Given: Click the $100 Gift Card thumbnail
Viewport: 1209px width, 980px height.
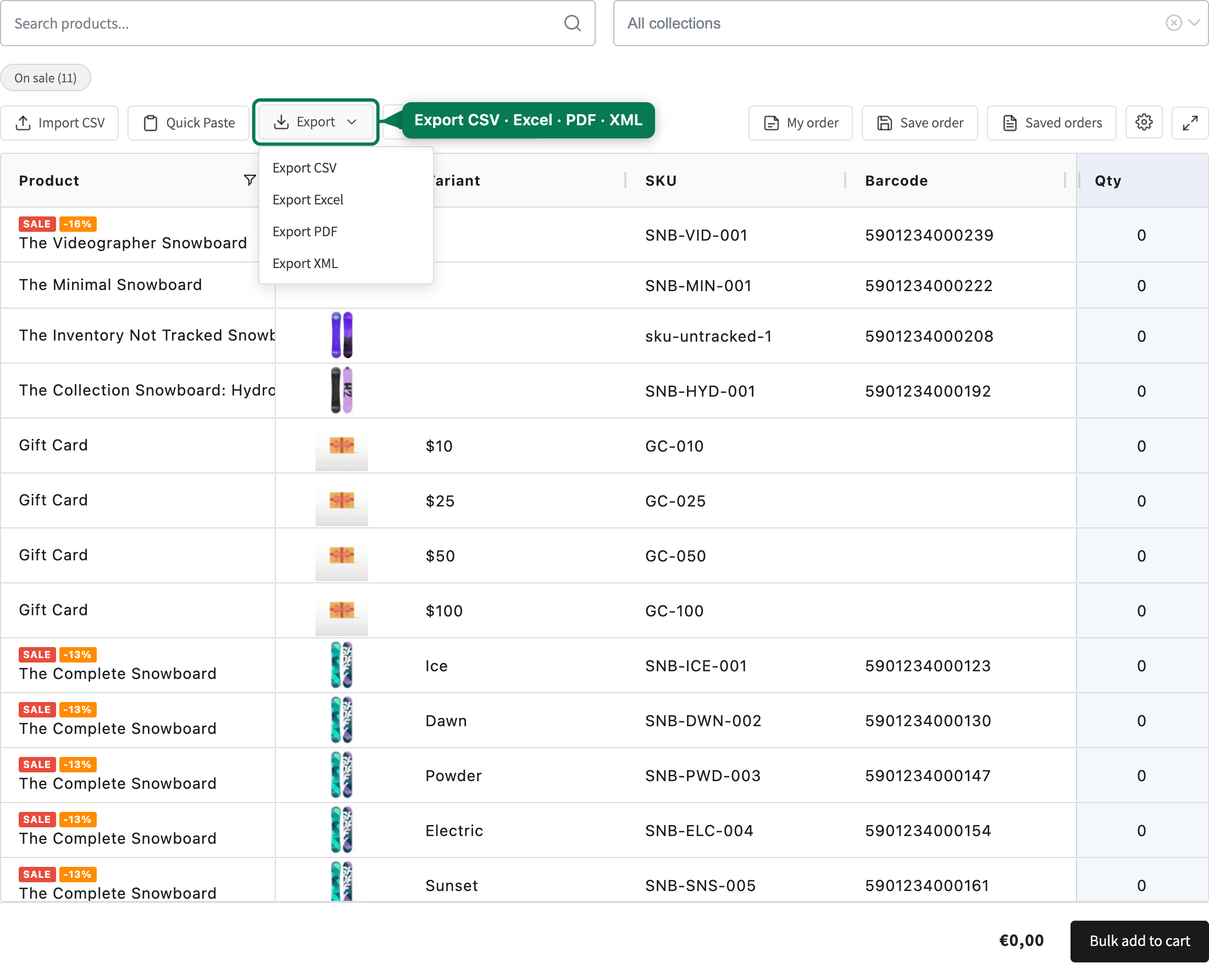Looking at the screenshot, I should [342, 610].
